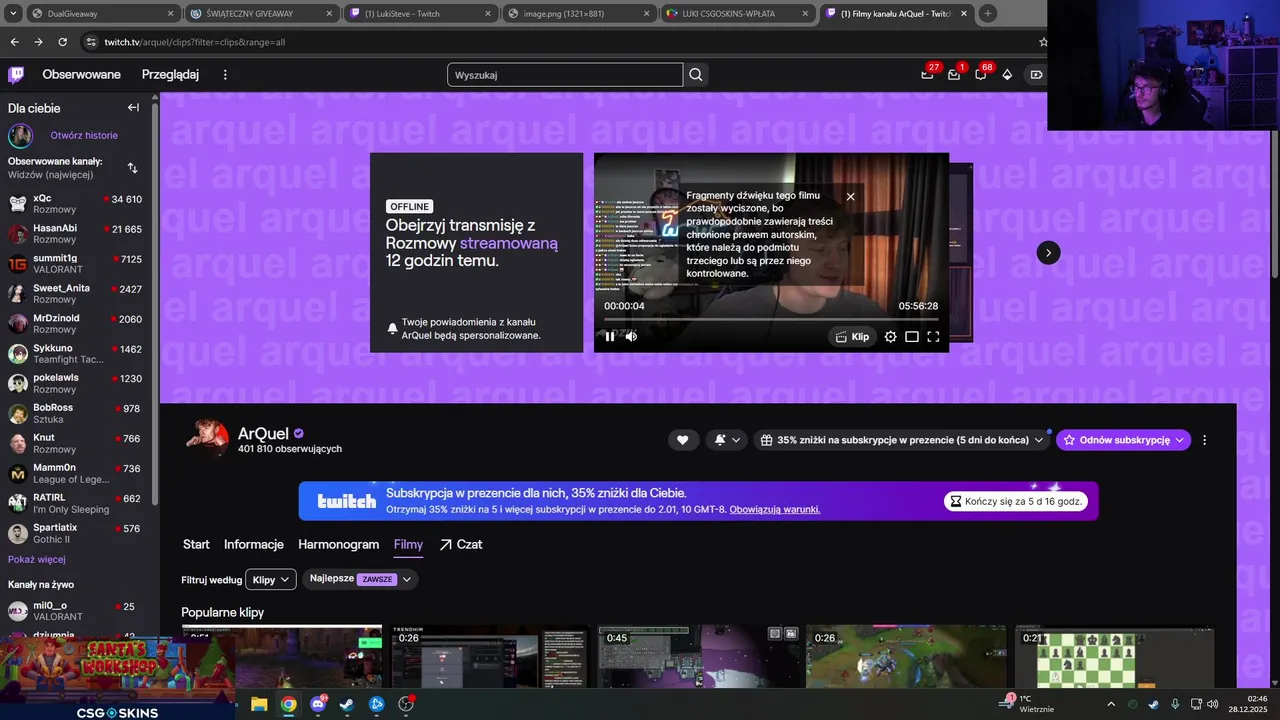
Task: Click ArQuel channel avatar
Action: 208,439
